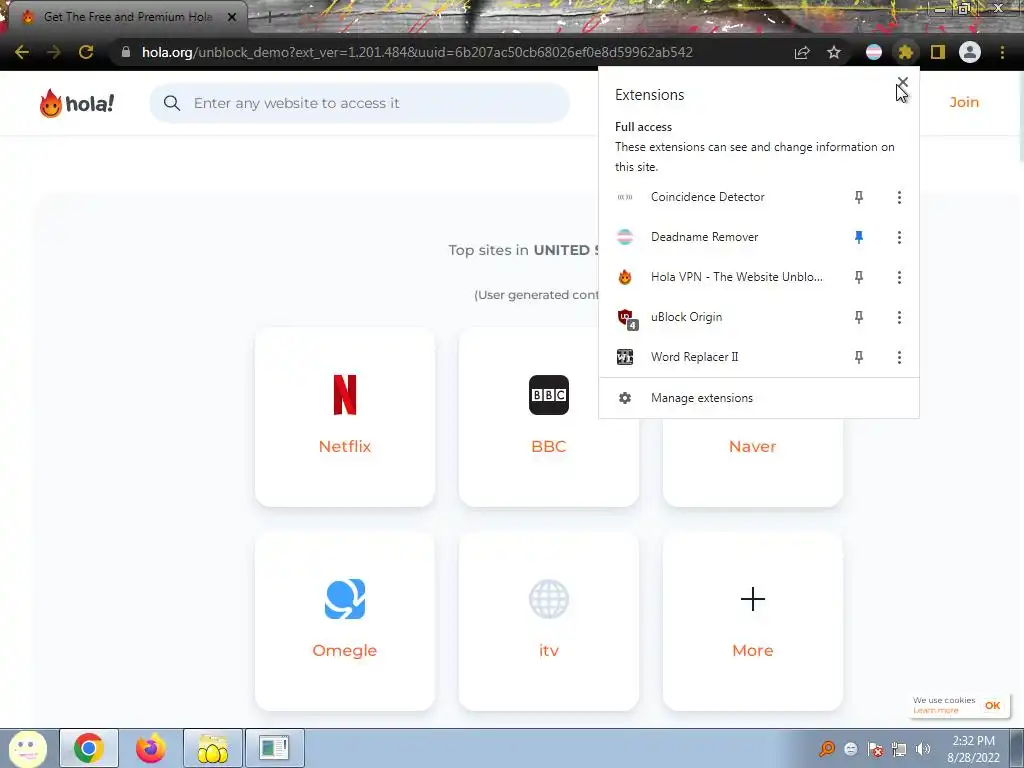Click the browser back arrow
Viewport: 1024px width, 768px height.
pyautogui.click(x=22, y=52)
